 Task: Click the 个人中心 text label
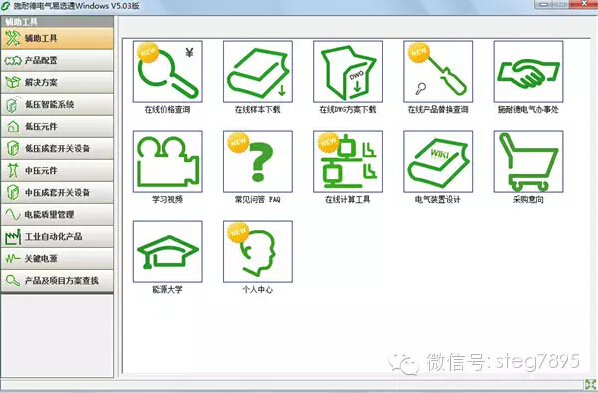point(258,290)
